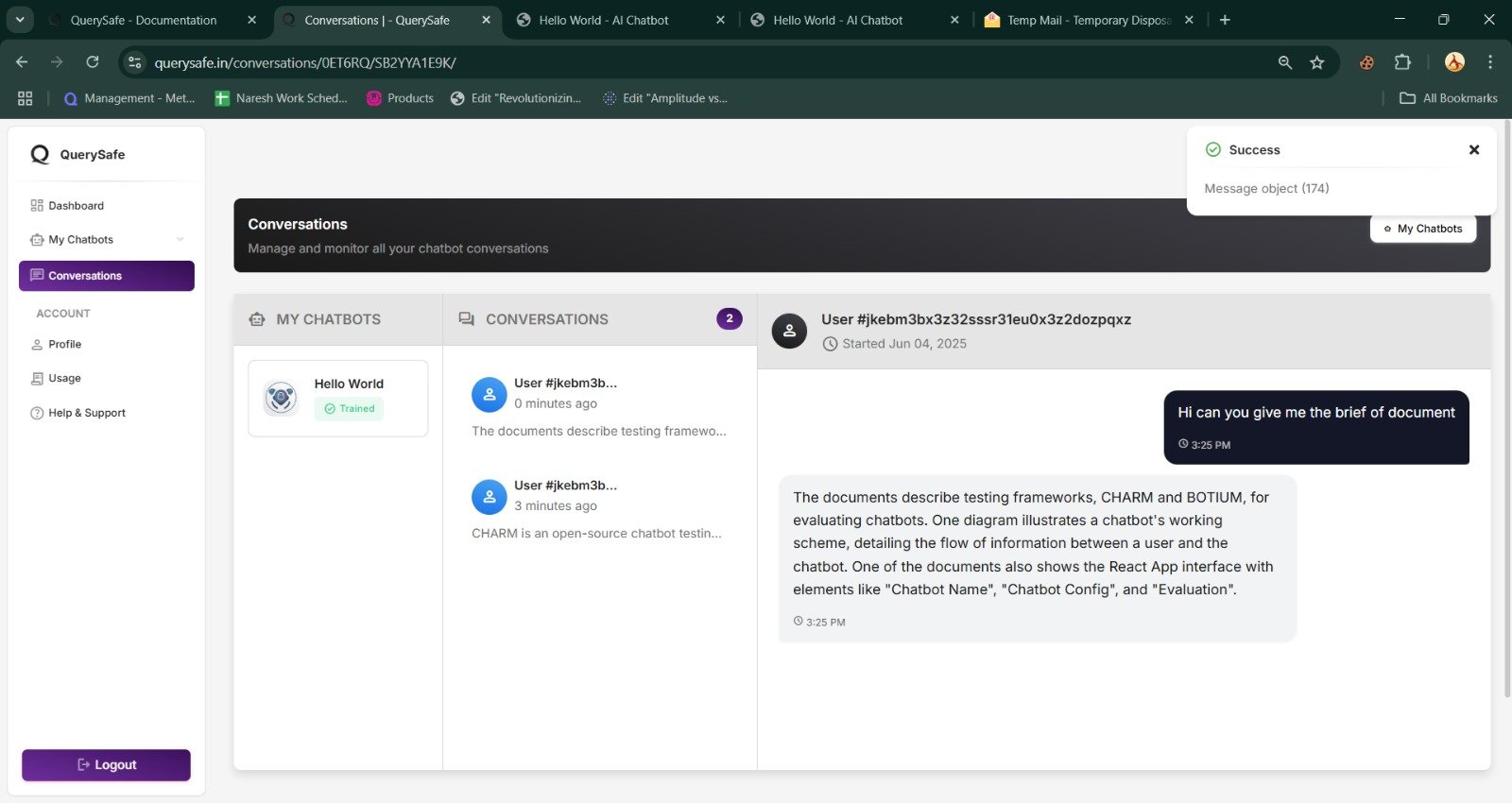Click the page vertical scrollbar
This screenshot has height=803, width=1512.
[1506, 411]
